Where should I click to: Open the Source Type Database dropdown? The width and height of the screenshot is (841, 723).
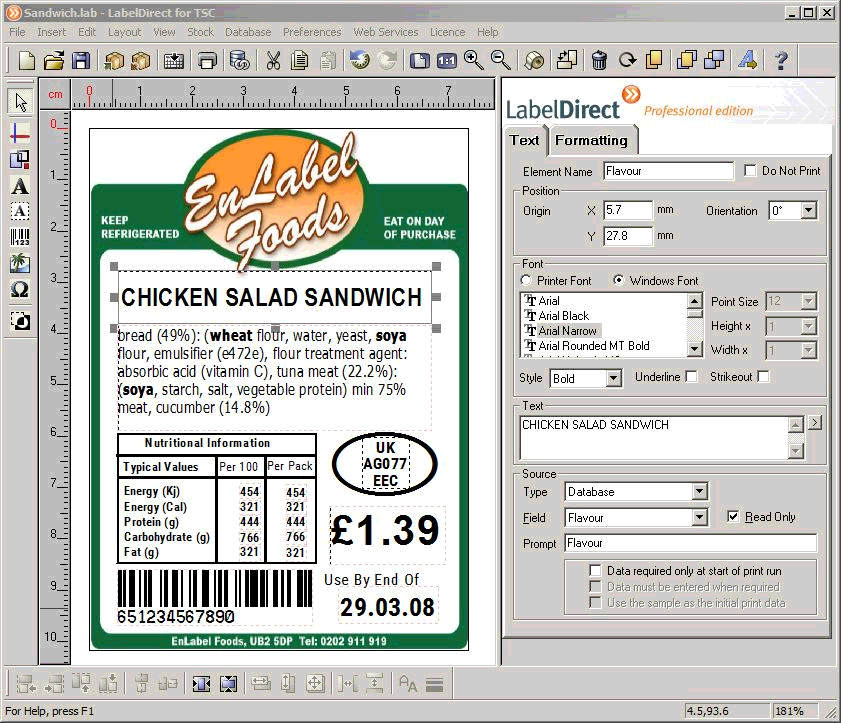click(699, 491)
